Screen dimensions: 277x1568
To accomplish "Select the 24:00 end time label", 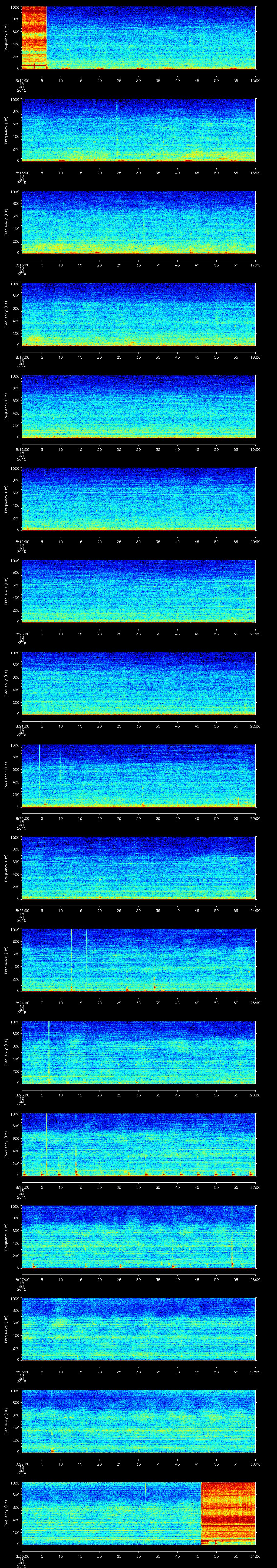I will 255,910.
